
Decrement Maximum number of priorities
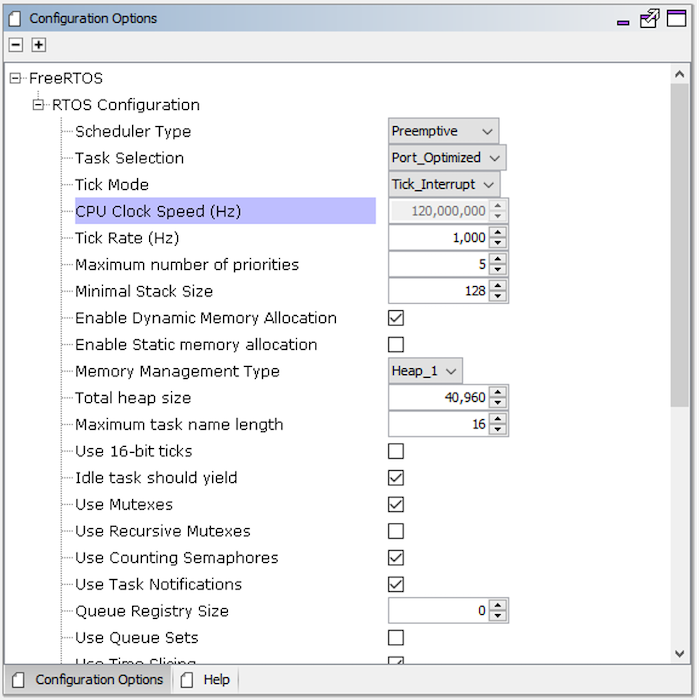coord(497,270)
